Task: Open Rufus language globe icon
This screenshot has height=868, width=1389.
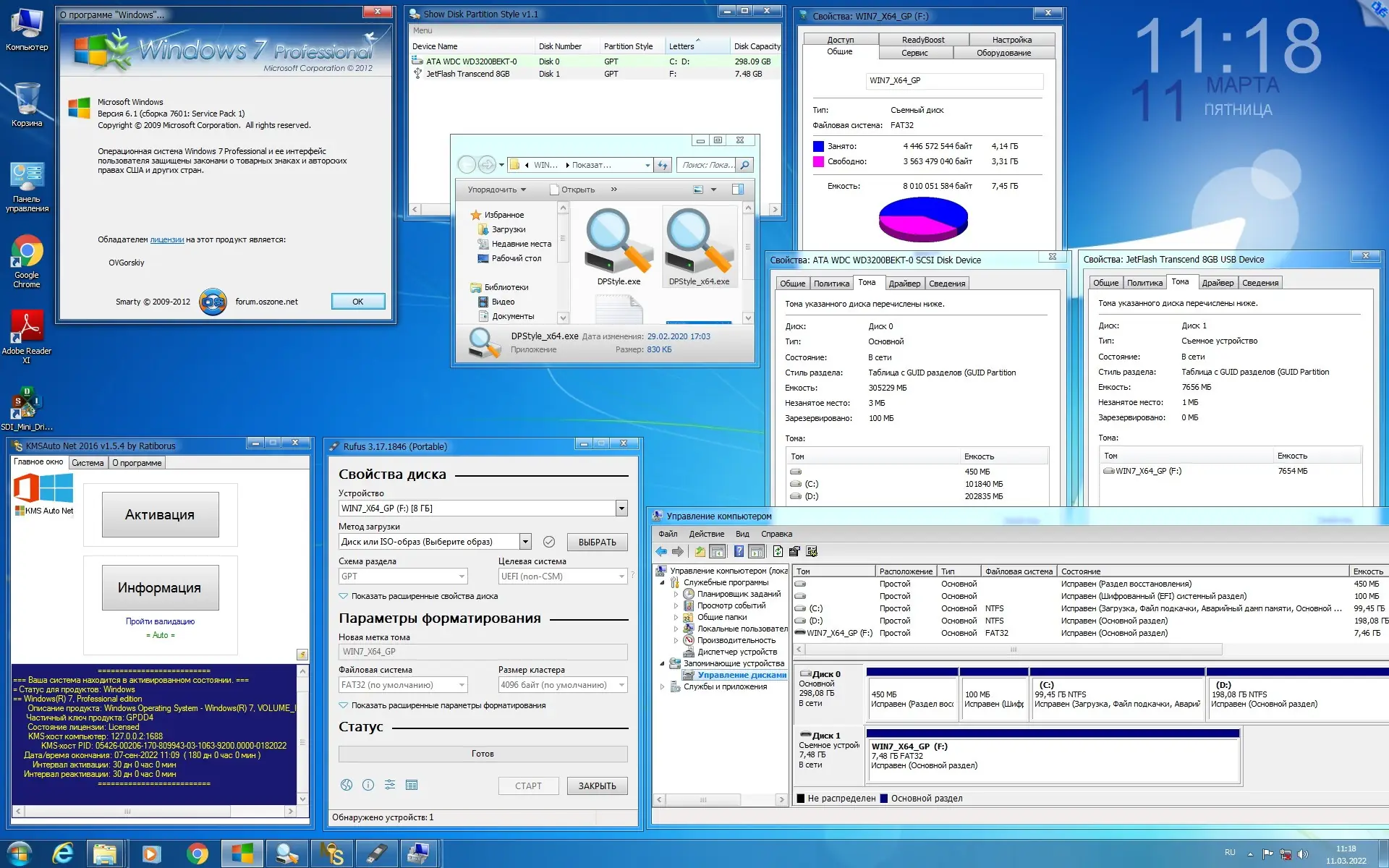Action: (x=347, y=785)
